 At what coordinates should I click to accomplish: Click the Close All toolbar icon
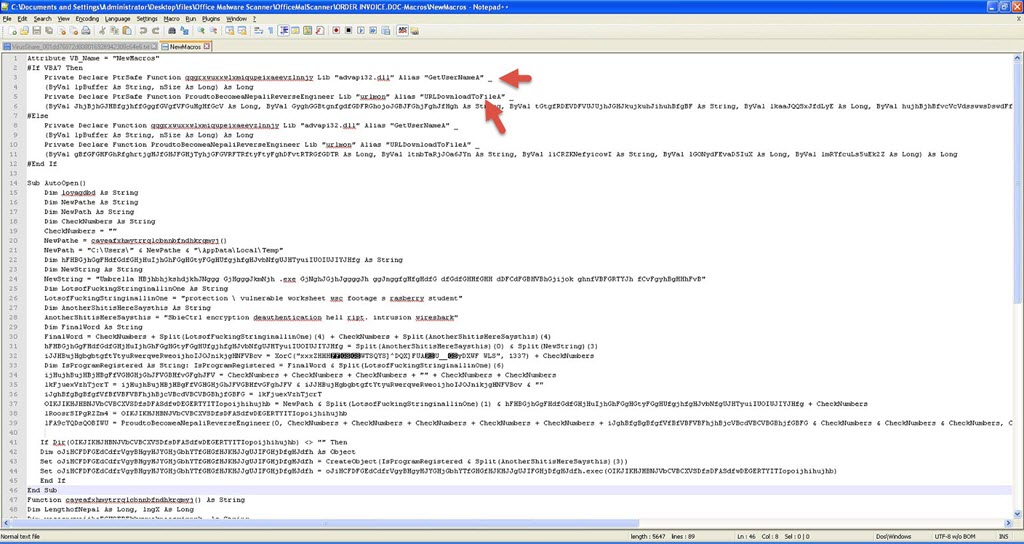[x=74, y=31]
